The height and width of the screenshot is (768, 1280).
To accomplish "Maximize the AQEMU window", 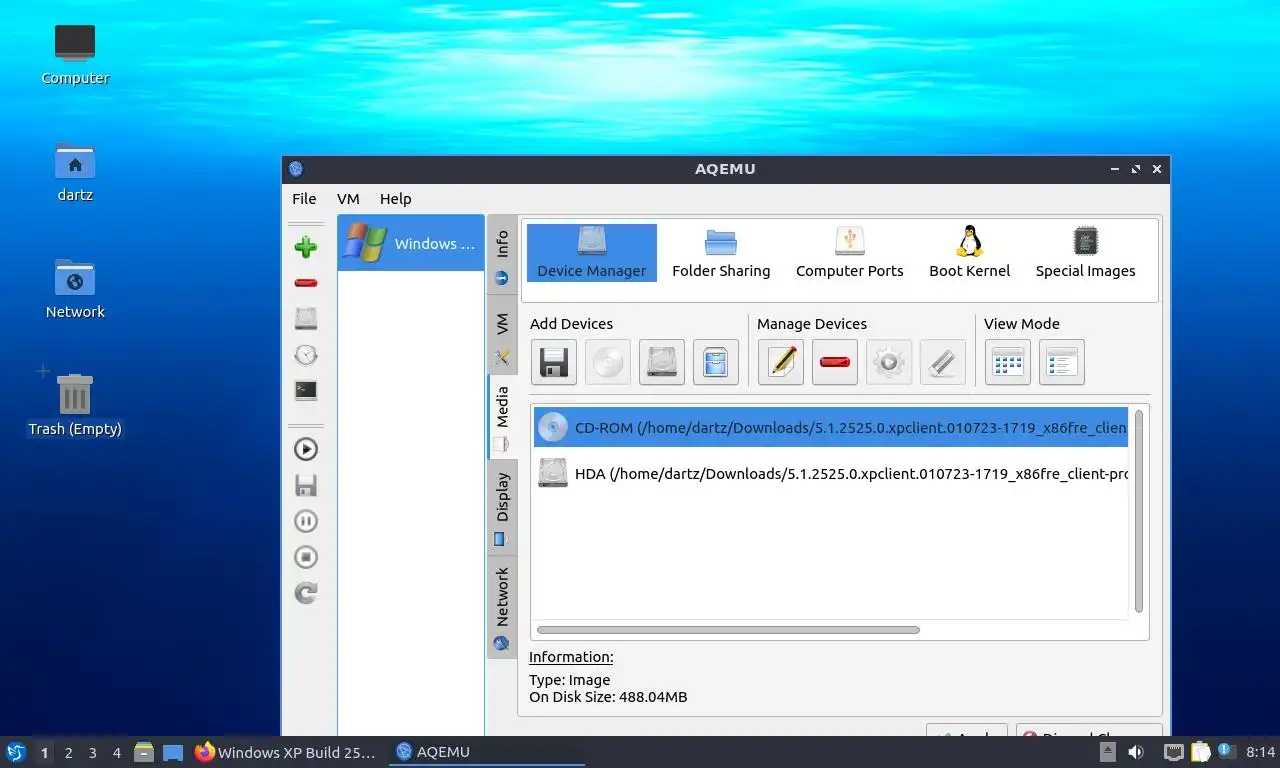I will [x=1136, y=169].
